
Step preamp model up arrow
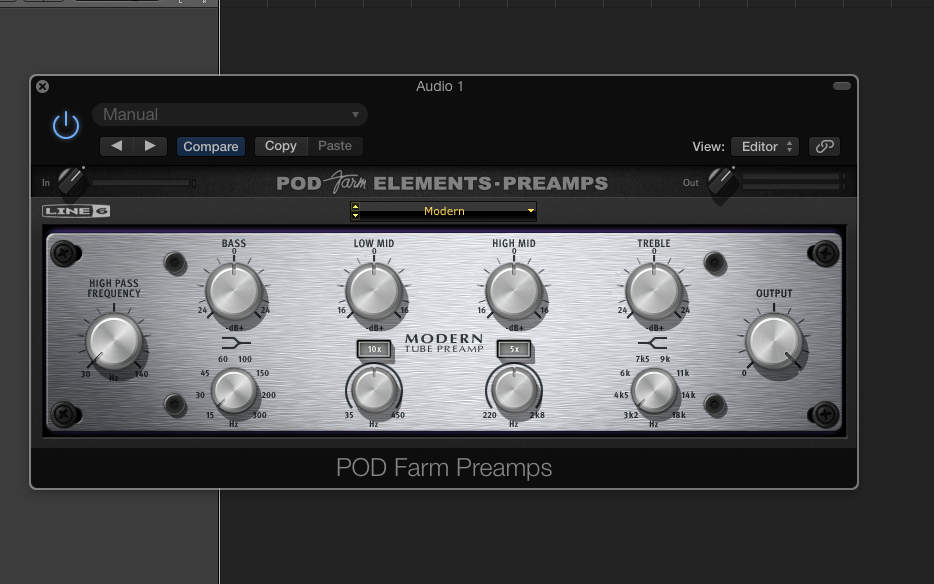pos(356,207)
